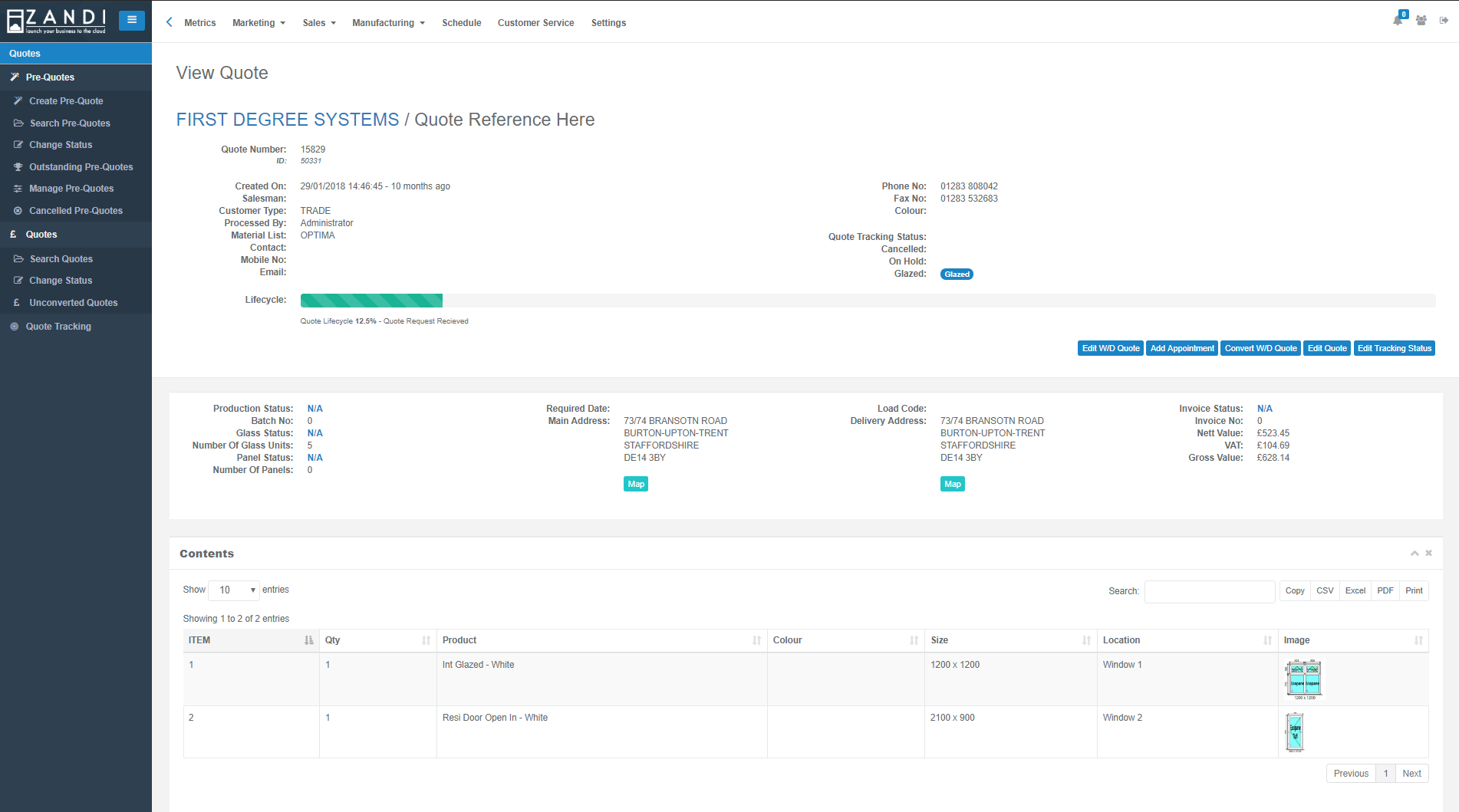Click the Search input field
The width and height of the screenshot is (1459, 812).
pyautogui.click(x=1209, y=591)
